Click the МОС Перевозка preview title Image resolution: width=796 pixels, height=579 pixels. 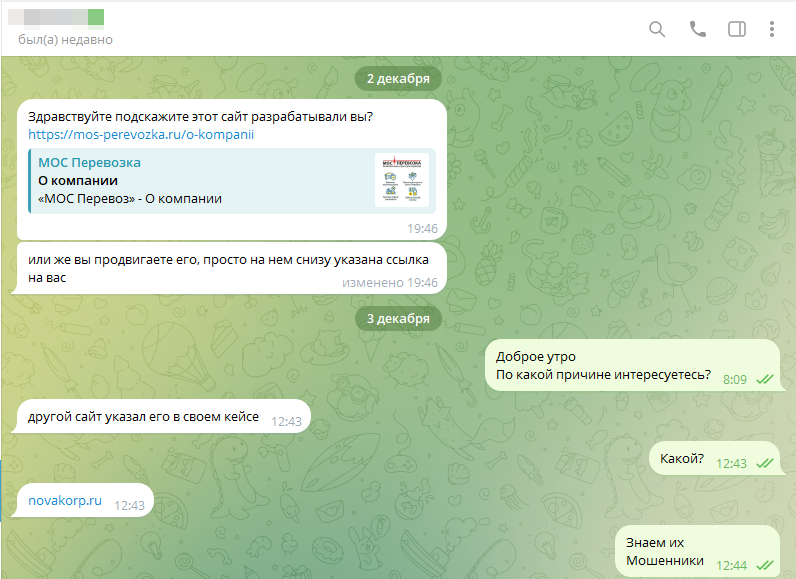click(x=89, y=162)
